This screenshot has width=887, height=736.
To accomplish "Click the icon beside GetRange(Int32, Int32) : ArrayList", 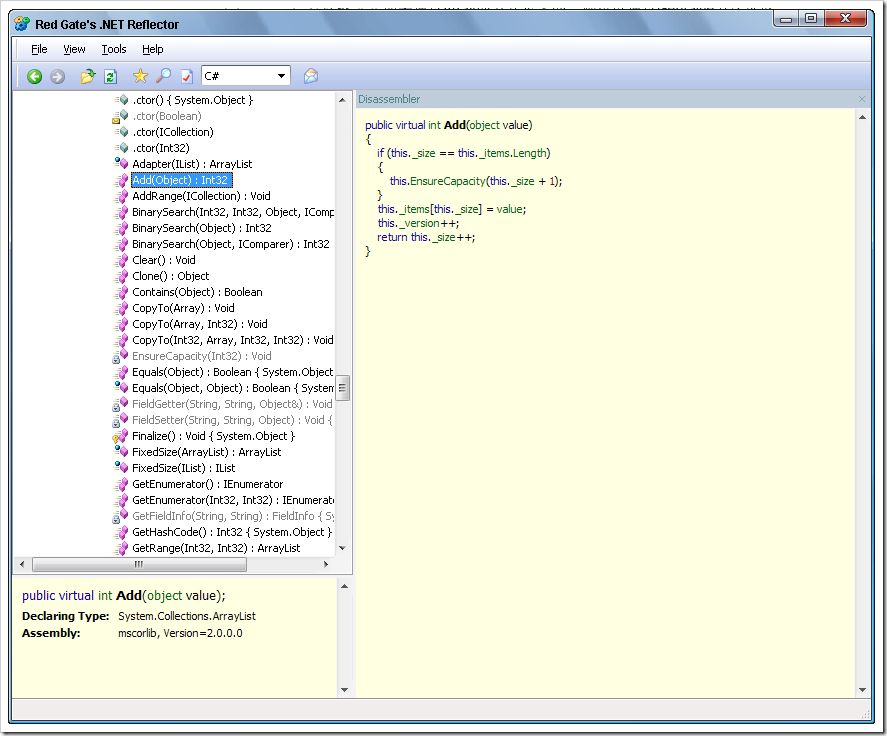I will coord(121,548).
